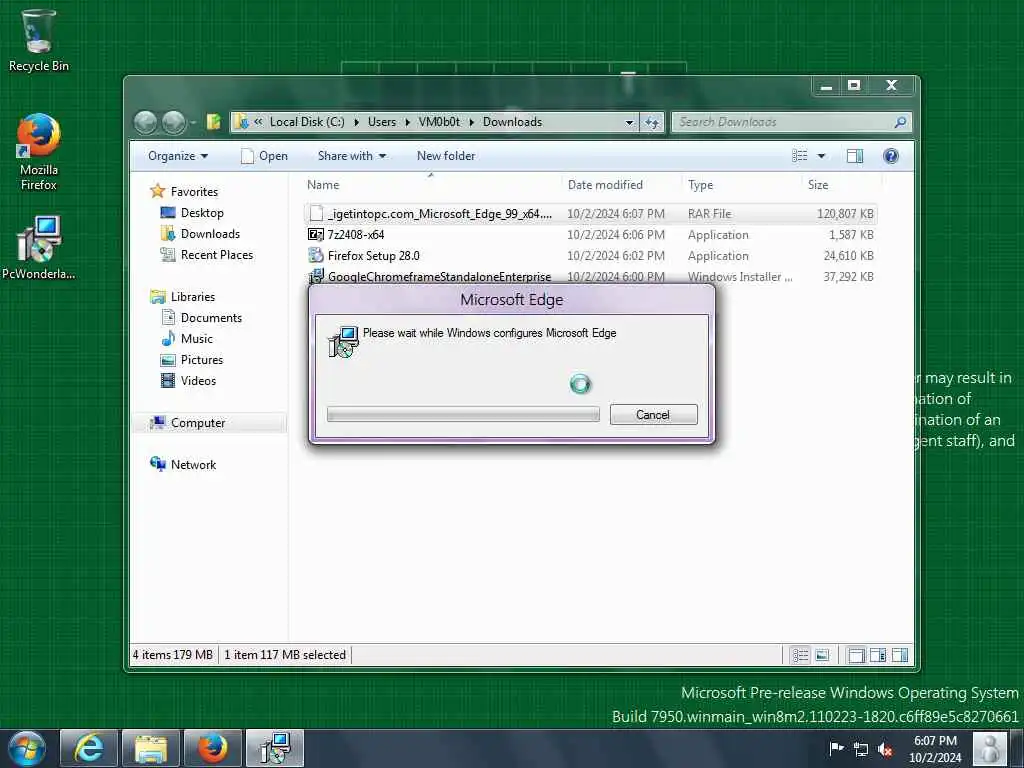Open the recent pages dropdown arrow
The height and width of the screenshot is (768, 1024).
click(x=193, y=122)
